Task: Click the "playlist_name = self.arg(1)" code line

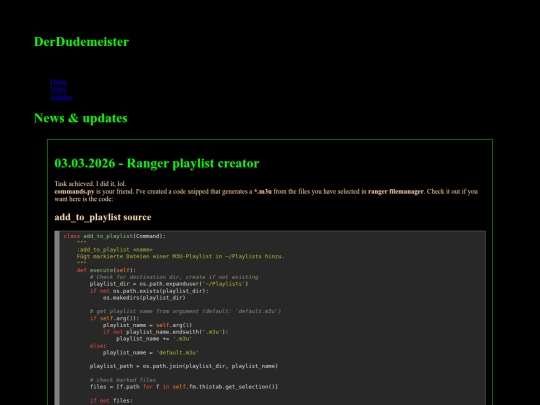Action: [x=147, y=325]
